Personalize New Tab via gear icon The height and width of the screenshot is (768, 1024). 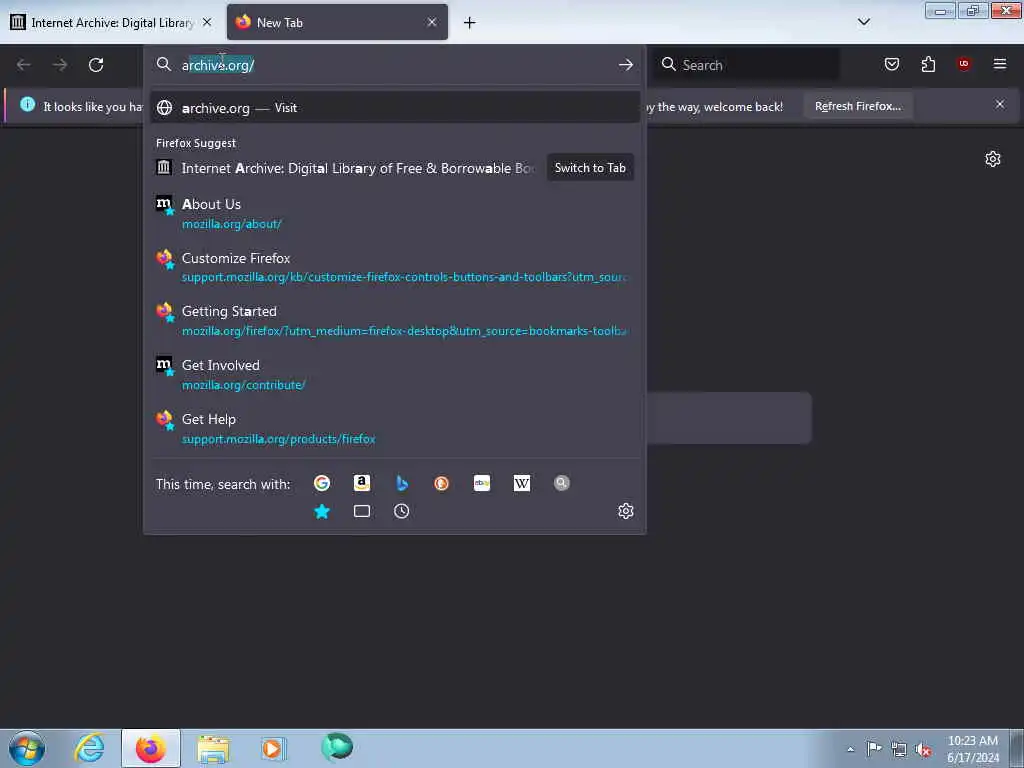[993, 159]
